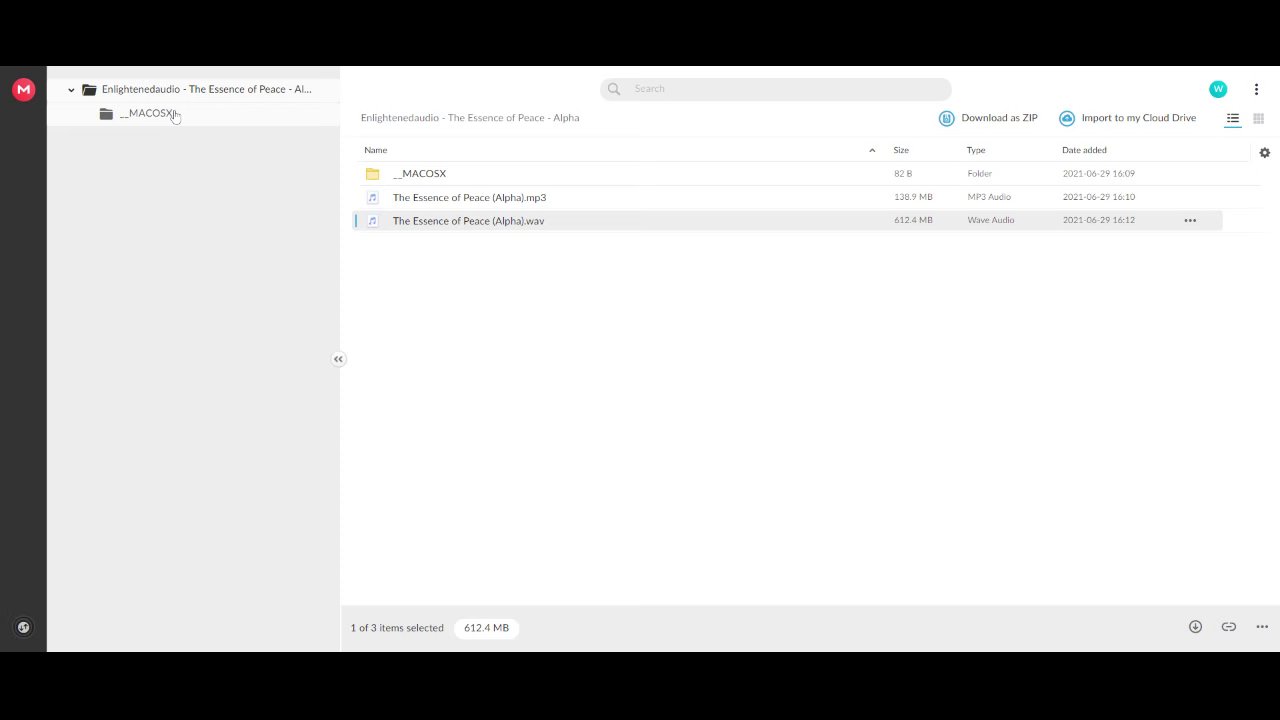Viewport: 1280px width, 720px height.
Task: Download selected item via footer icon
Action: [1195, 627]
